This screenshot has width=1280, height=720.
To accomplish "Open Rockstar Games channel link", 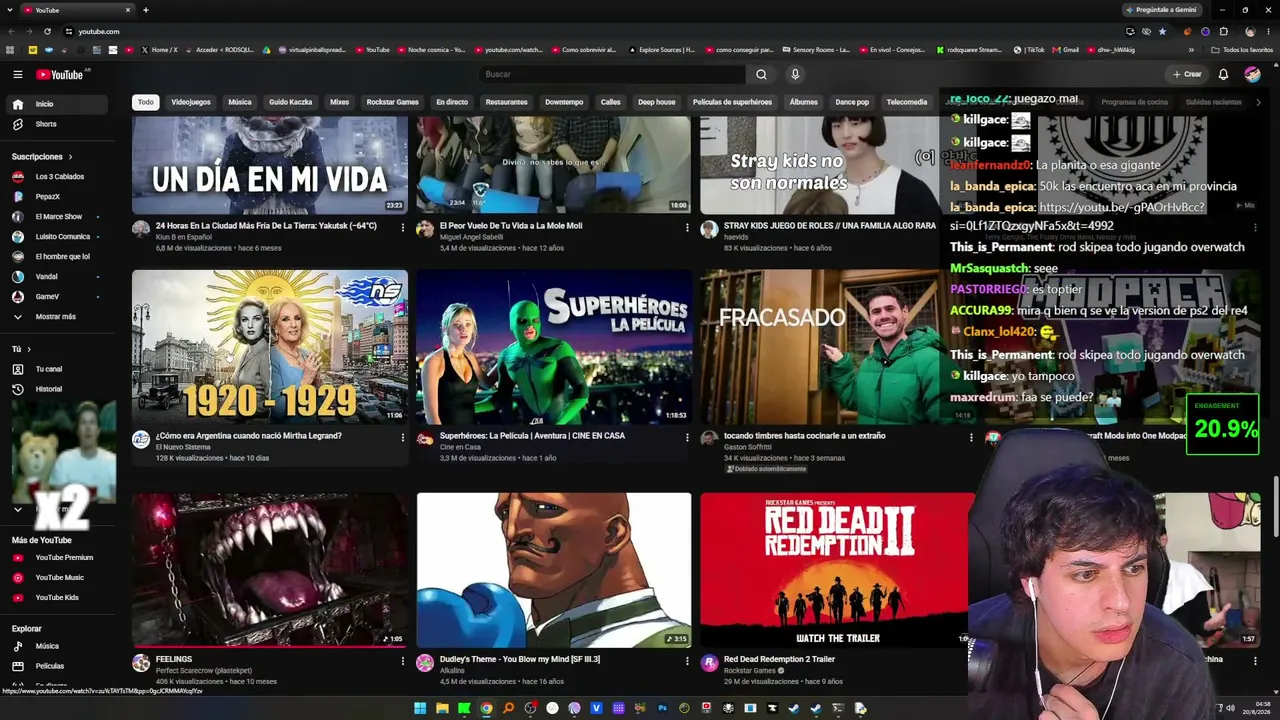I will (x=751, y=671).
